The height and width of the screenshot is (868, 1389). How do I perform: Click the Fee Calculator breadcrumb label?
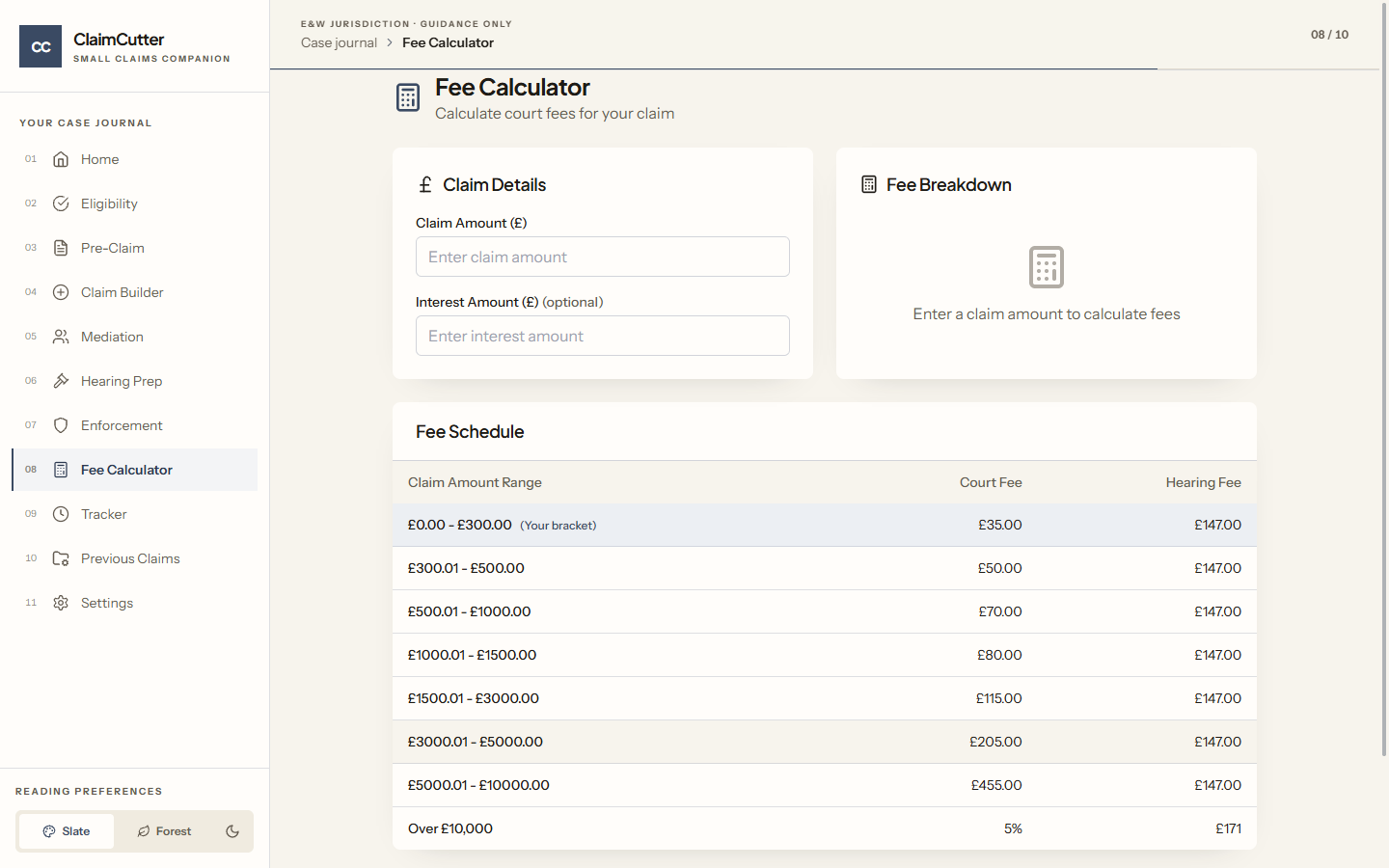pos(448,42)
